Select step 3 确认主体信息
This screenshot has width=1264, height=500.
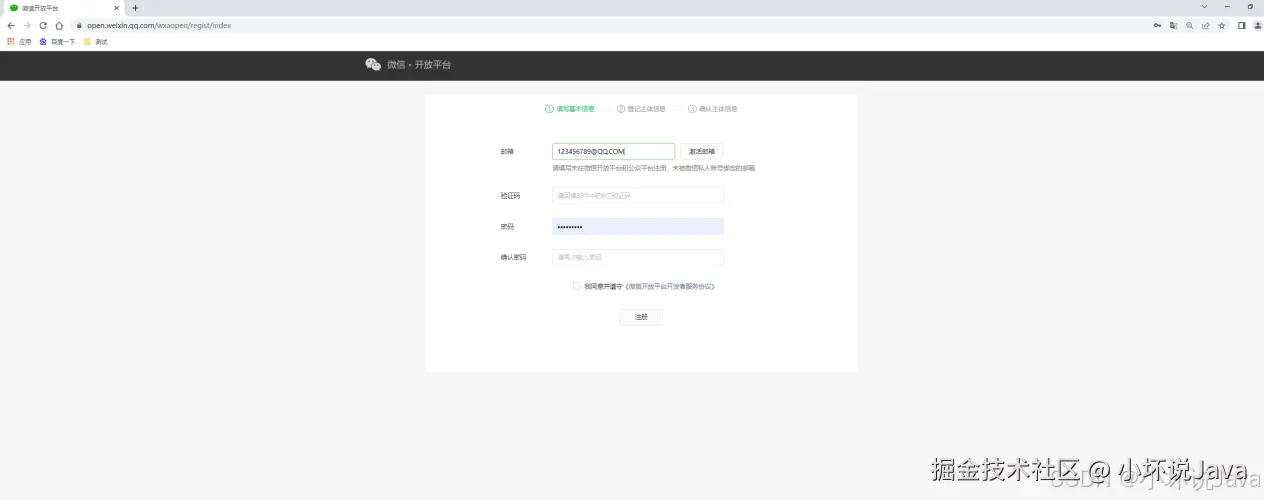(x=712, y=108)
